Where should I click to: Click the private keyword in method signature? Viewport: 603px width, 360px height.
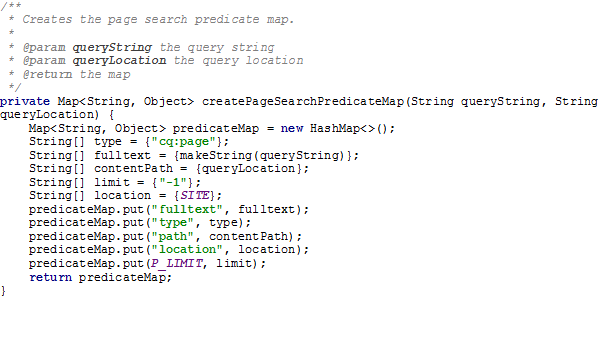pyautogui.click(x=25, y=102)
